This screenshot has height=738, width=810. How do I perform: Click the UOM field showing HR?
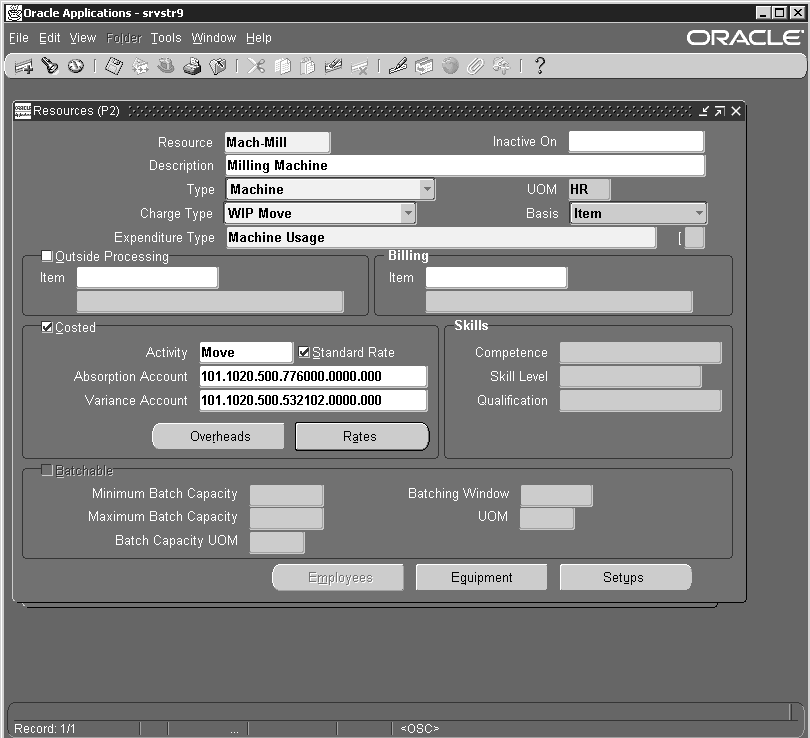pyautogui.click(x=589, y=189)
